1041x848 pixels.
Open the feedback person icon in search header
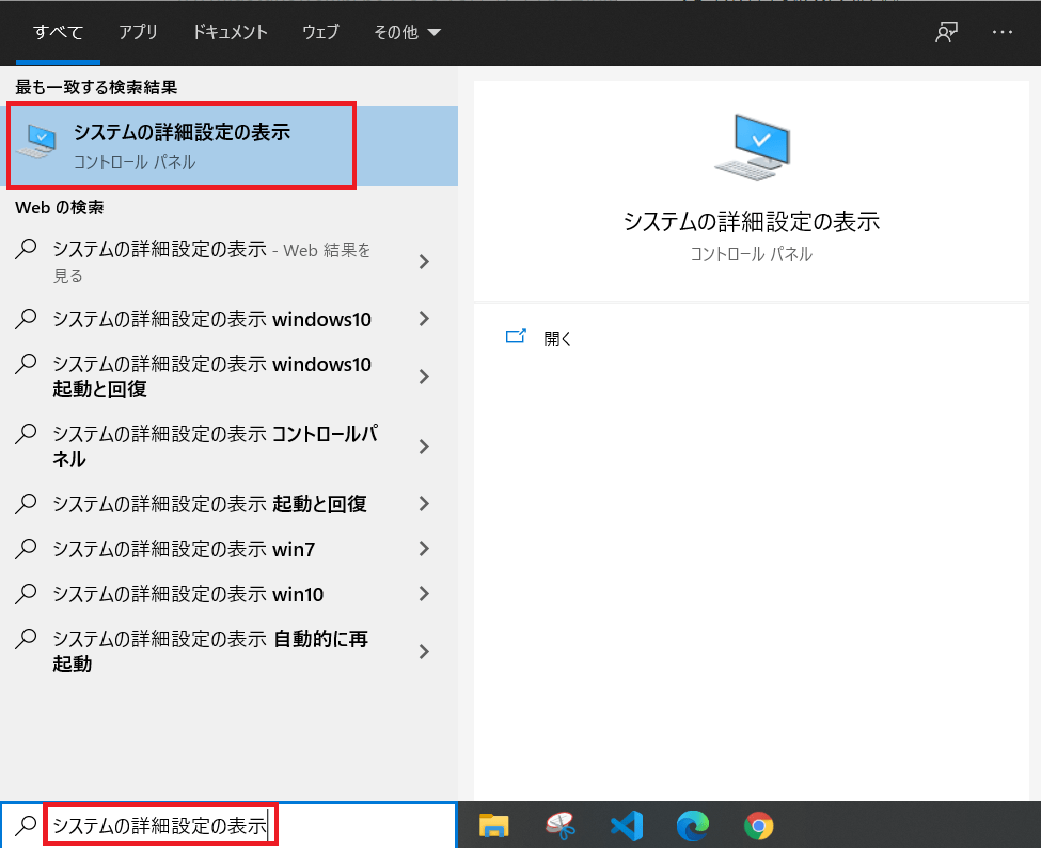[x=946, y=32]
